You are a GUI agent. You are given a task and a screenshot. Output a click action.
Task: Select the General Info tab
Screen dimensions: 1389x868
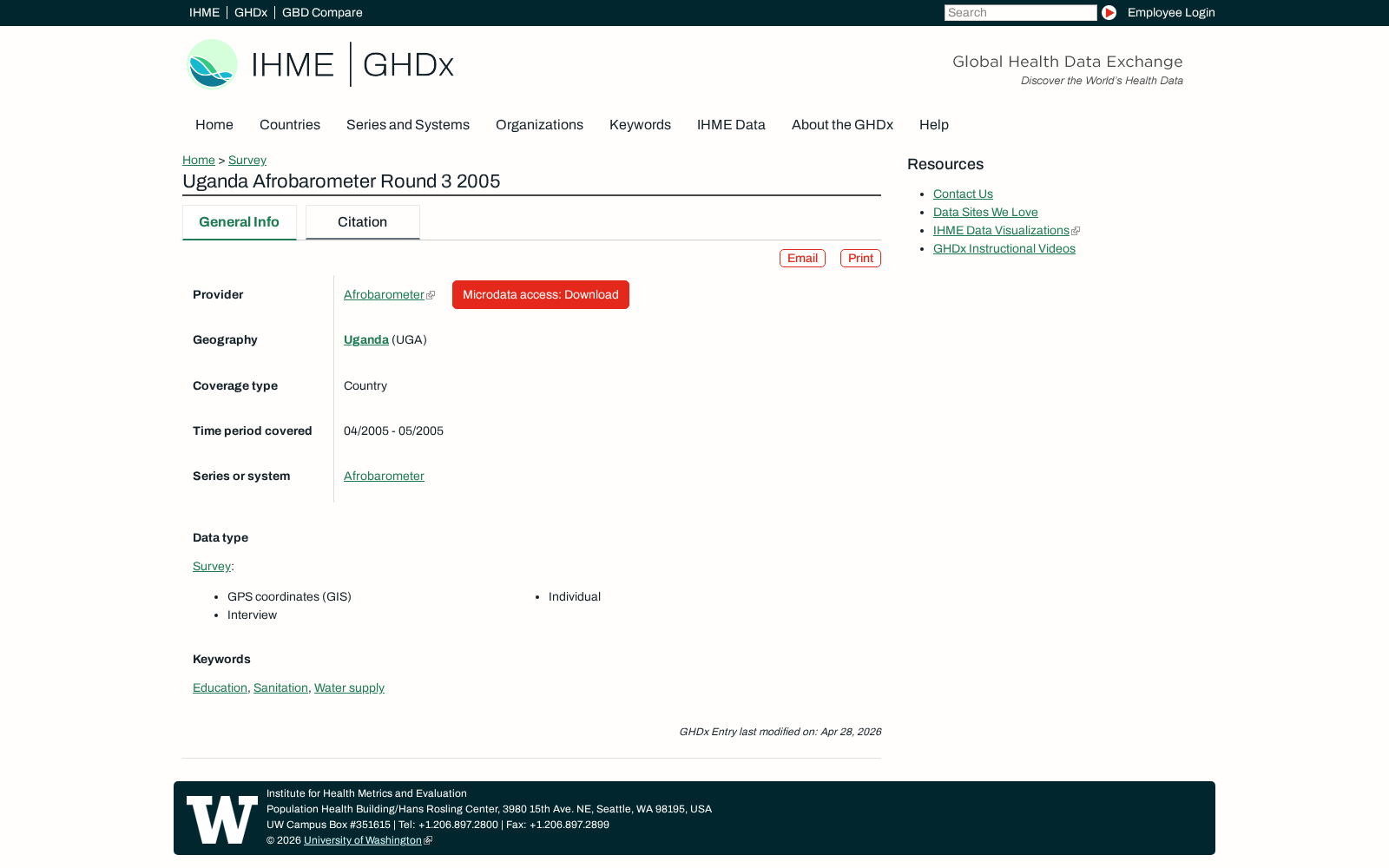[x=239, y=222]
